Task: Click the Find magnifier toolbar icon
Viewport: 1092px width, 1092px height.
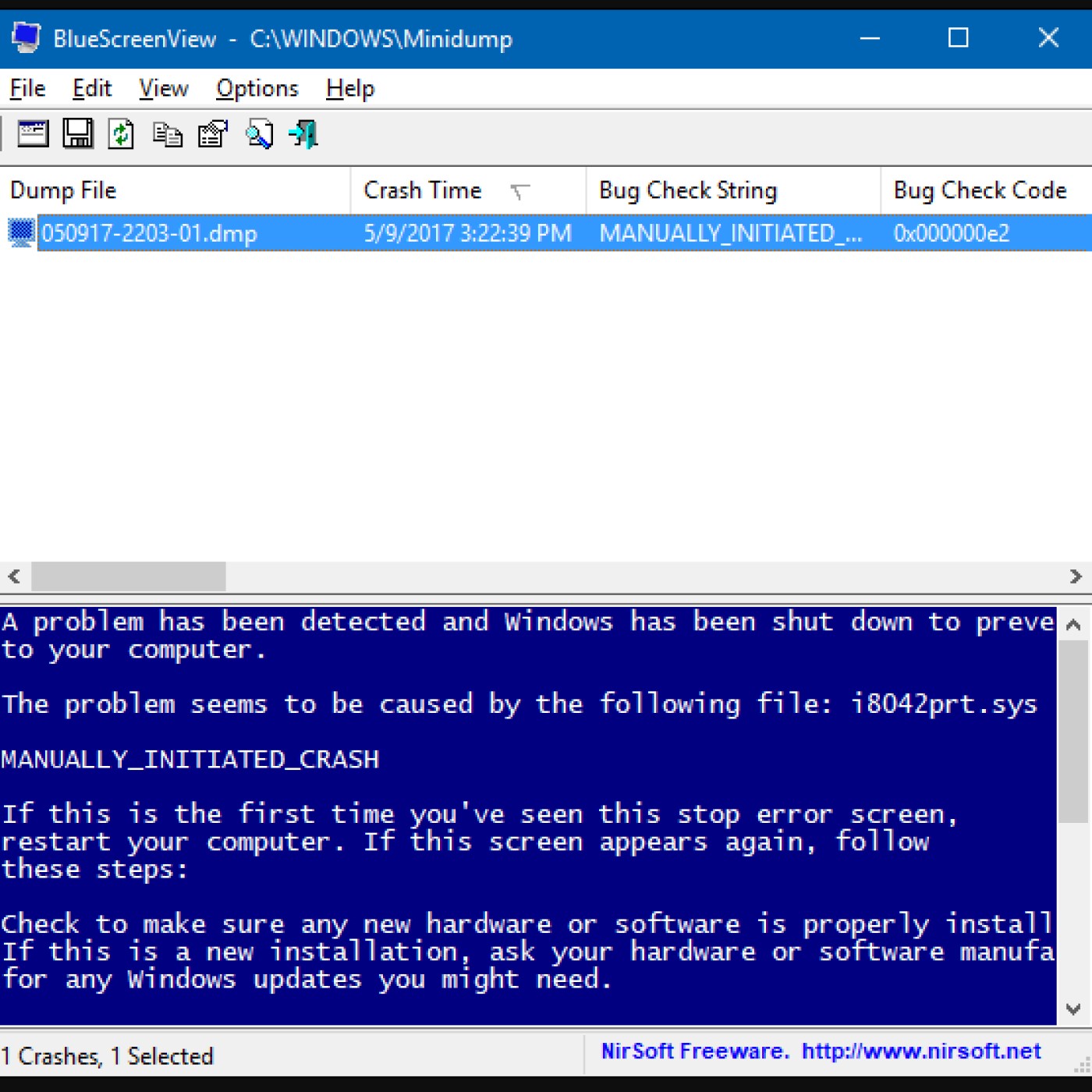Action: tap(259, 134)
